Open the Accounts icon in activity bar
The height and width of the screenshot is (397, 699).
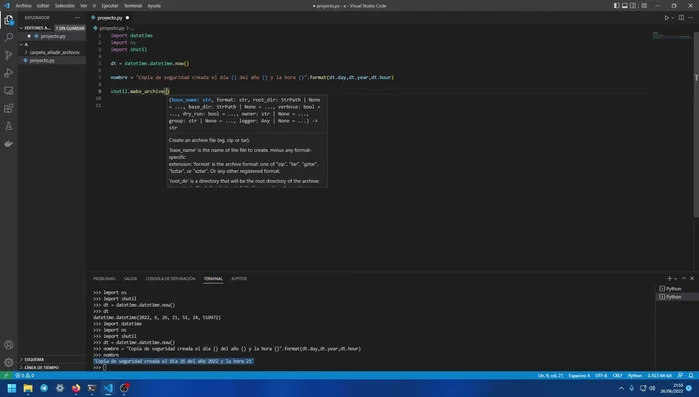point(8,345)
